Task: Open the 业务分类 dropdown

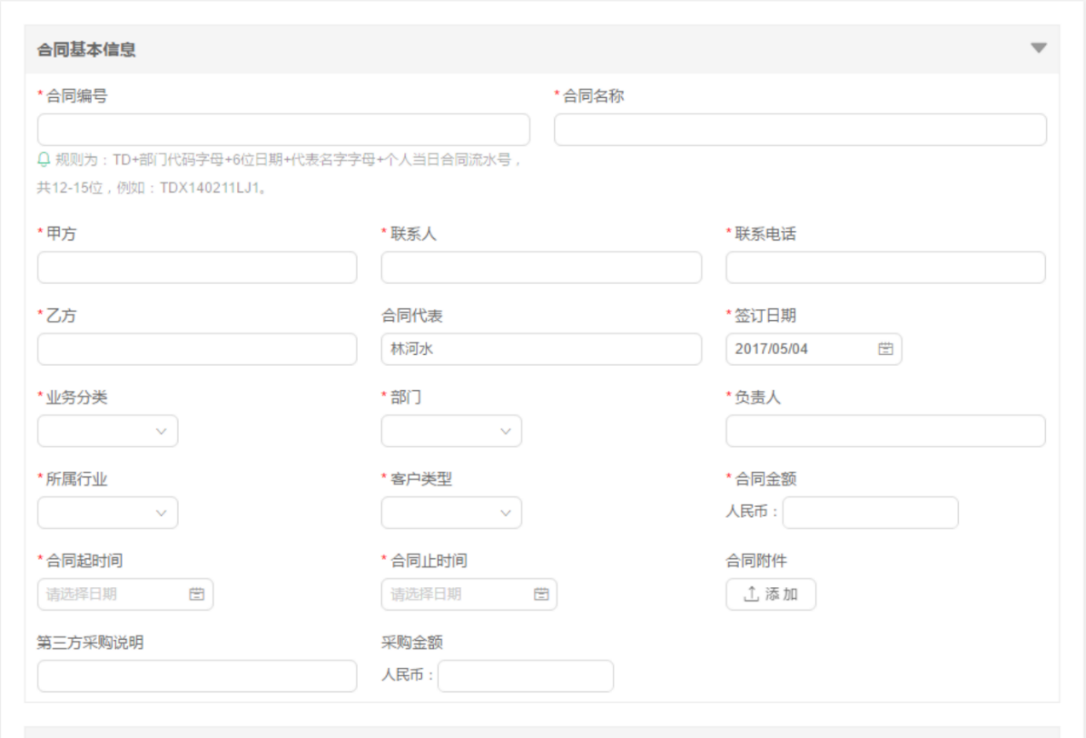Action: pos(107,431)
